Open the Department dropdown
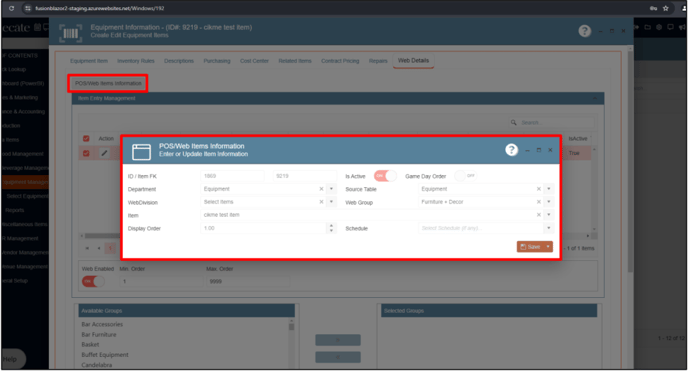The width and height of the screenshot is (688, 371). [331, 189]
